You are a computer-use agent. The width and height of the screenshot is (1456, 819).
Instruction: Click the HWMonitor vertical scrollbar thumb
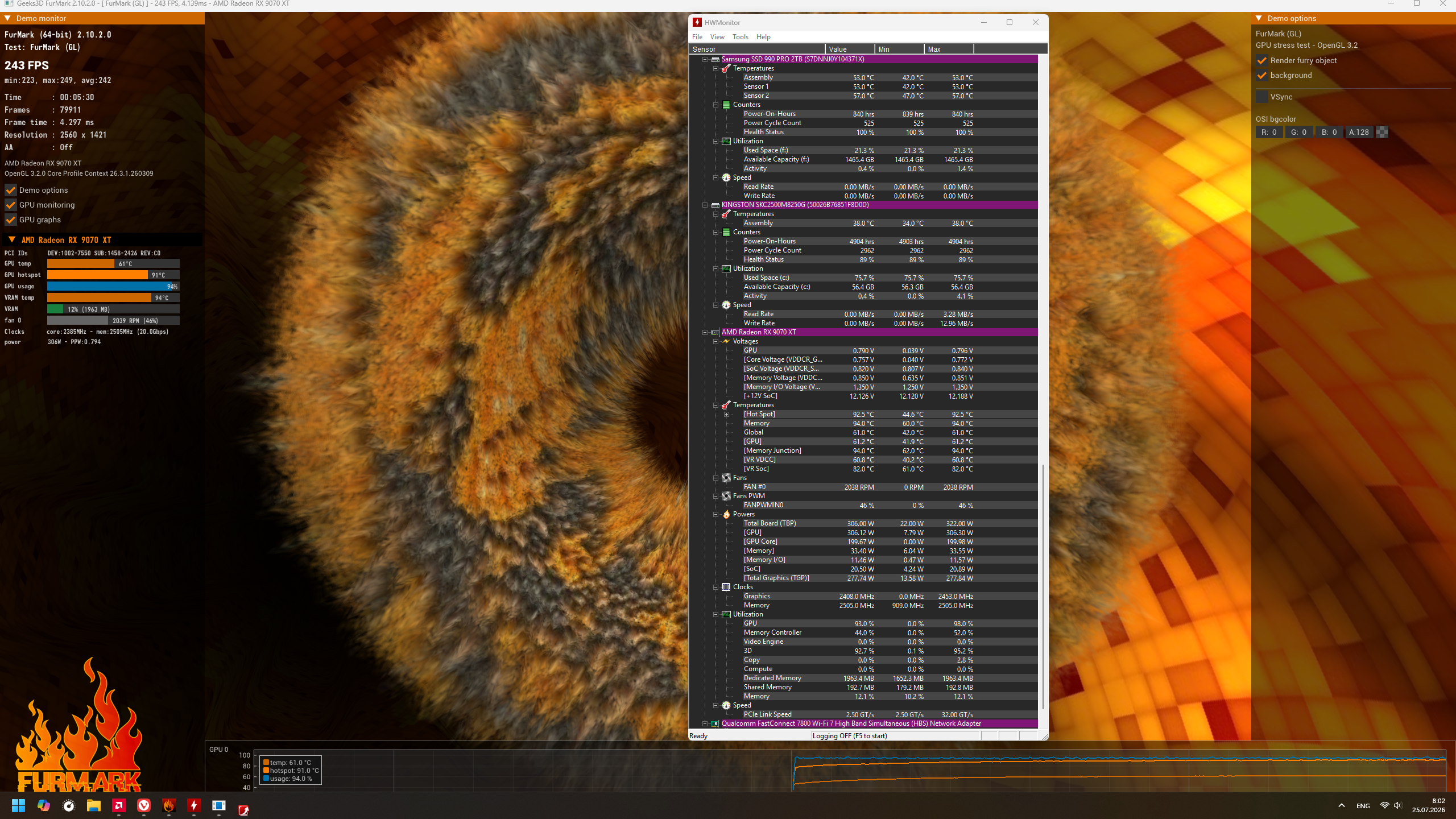(1043, 587)
